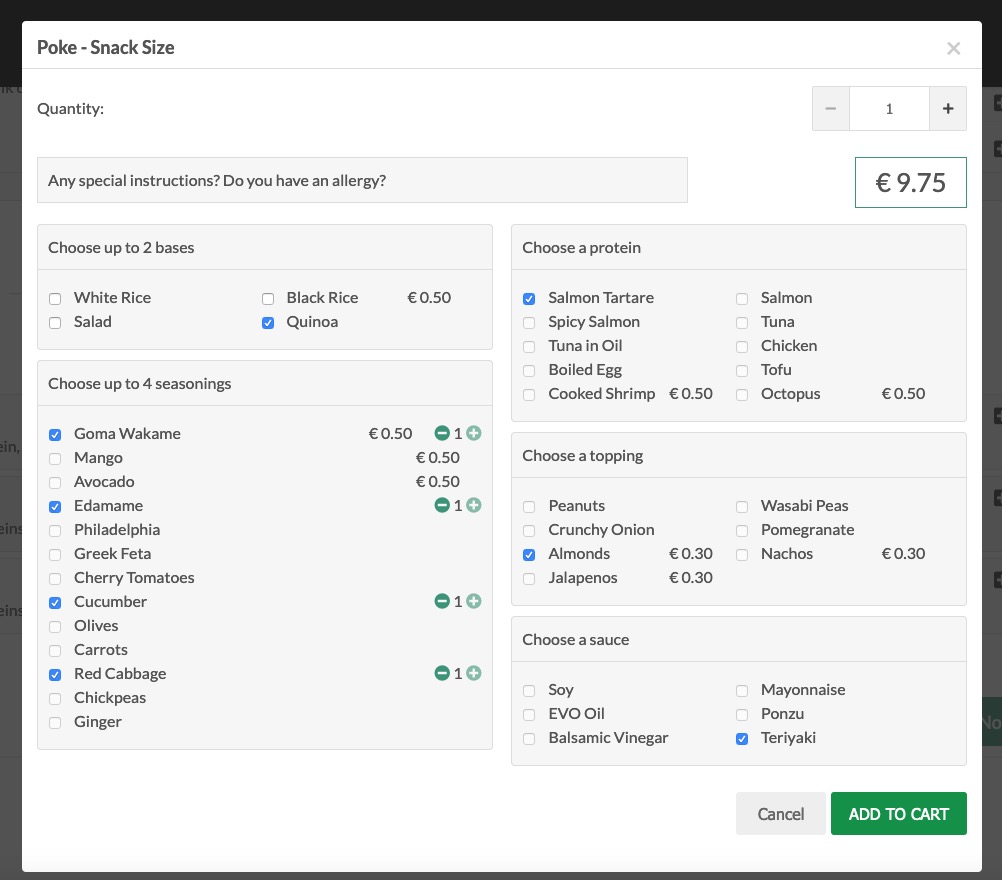Decrease order quantity with minus stepper
Image resolution: width=1002 pixels, height=880 pixels.
[830, 109]
